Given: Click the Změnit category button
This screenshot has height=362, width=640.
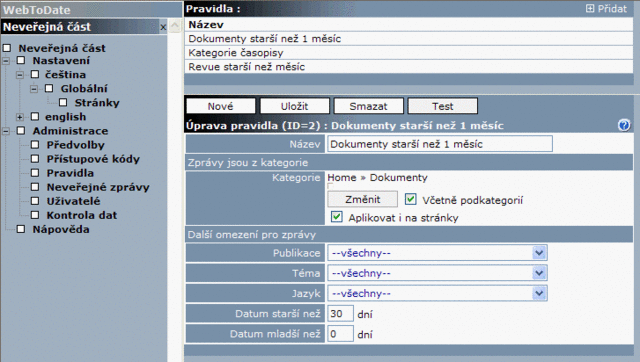Looking at the screenshot, I should pyautogui.click(x=362, y=199).
